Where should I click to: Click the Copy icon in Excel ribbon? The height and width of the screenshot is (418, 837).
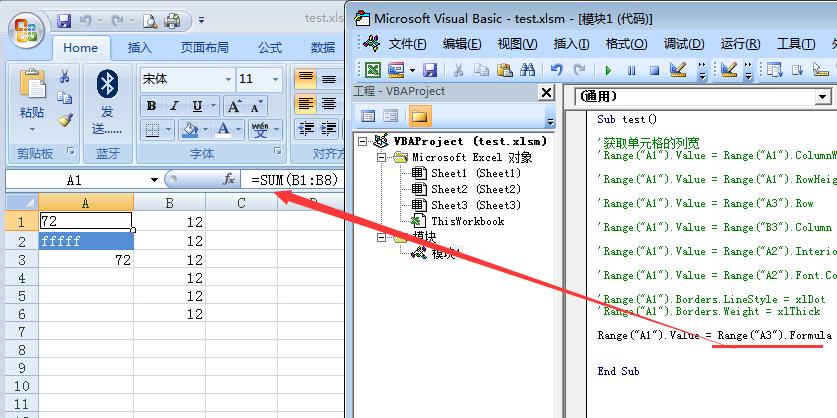point(65,98)
